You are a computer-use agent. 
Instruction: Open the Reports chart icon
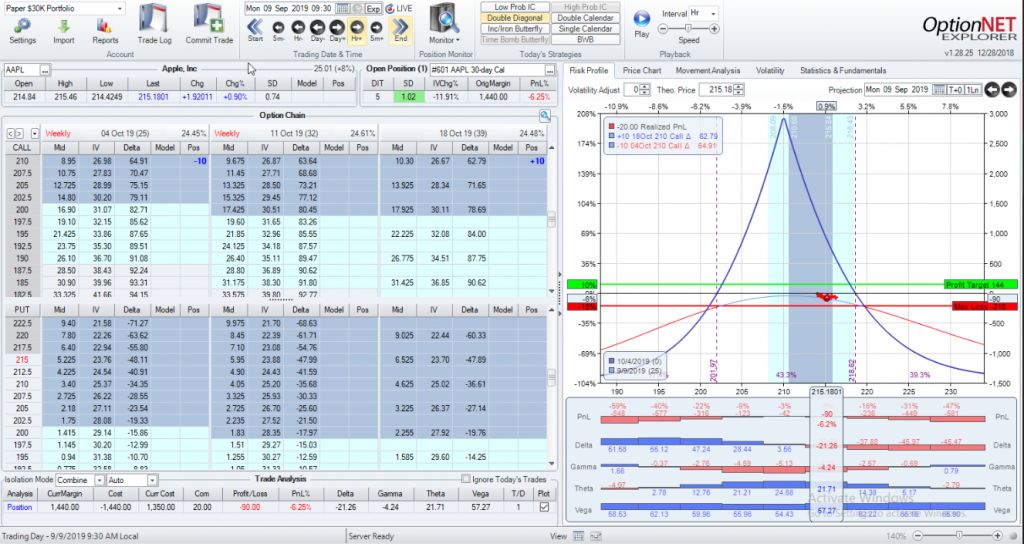(104, 25)
